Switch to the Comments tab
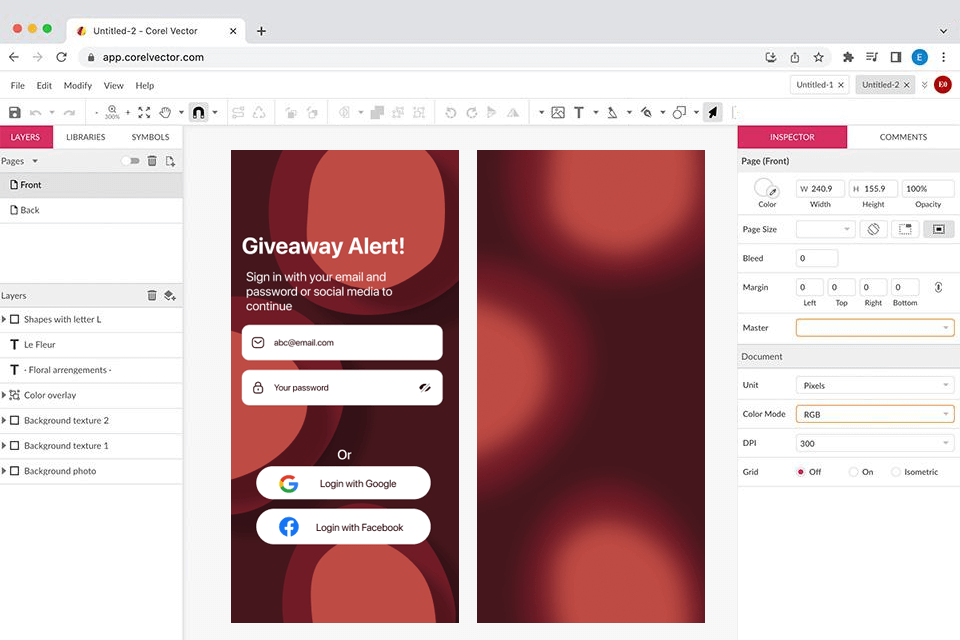The image size is (960, 640). click(x=903, y=137)
